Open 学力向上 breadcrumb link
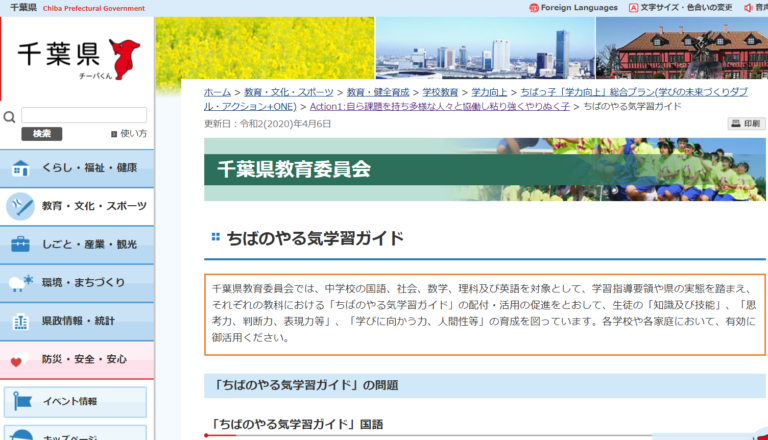 [489, 92]
